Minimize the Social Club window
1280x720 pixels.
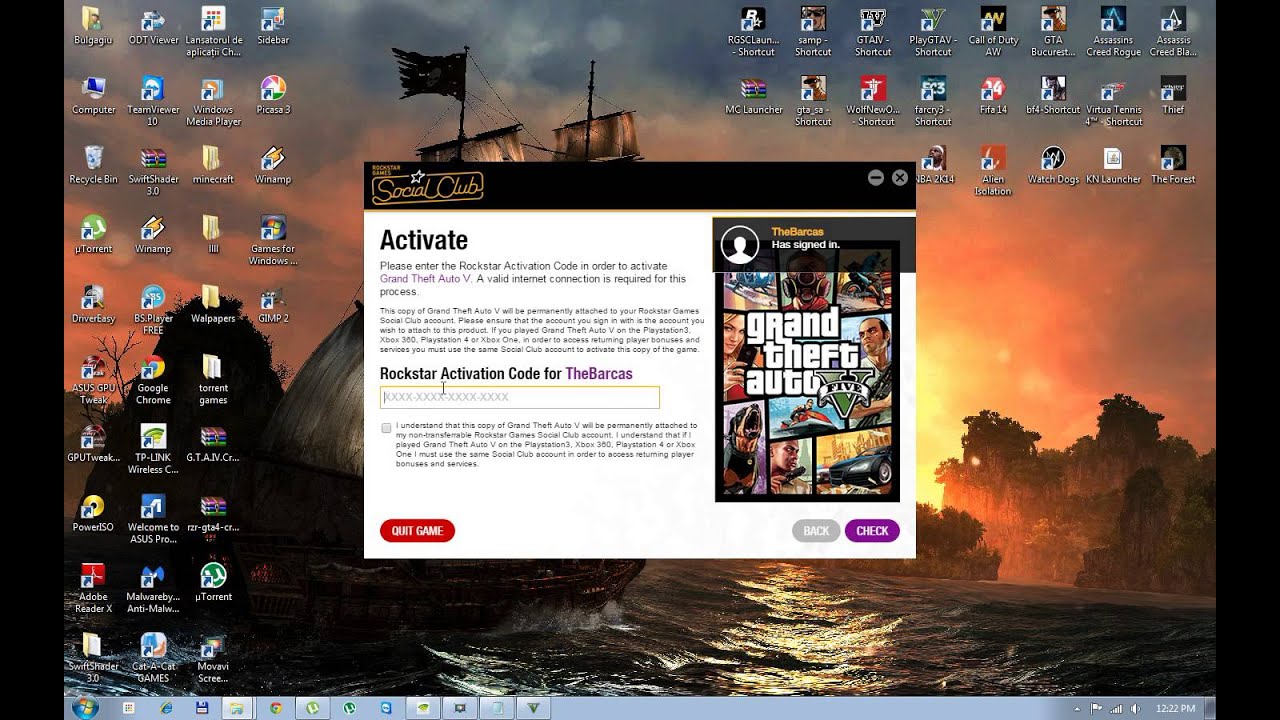876,177
